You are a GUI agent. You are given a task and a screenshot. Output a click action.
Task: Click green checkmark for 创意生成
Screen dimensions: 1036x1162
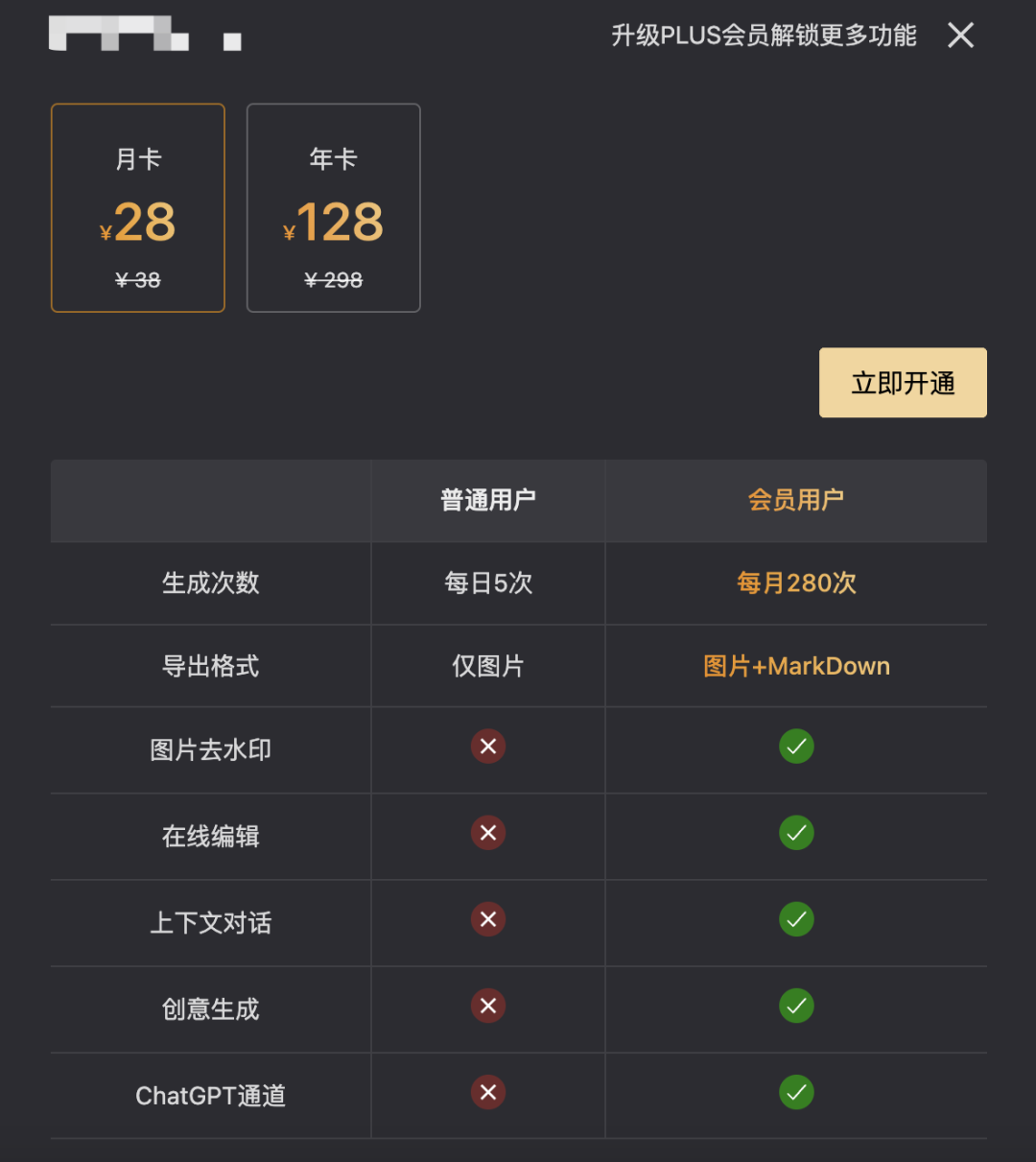pos(796,1006)
